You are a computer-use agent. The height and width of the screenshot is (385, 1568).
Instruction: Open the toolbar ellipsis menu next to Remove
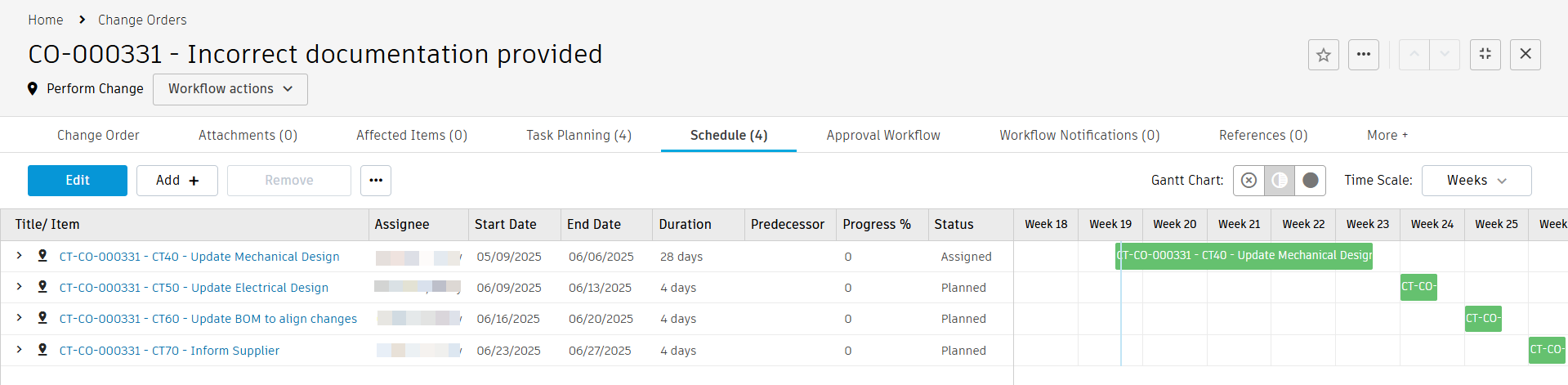pos(375,181)
